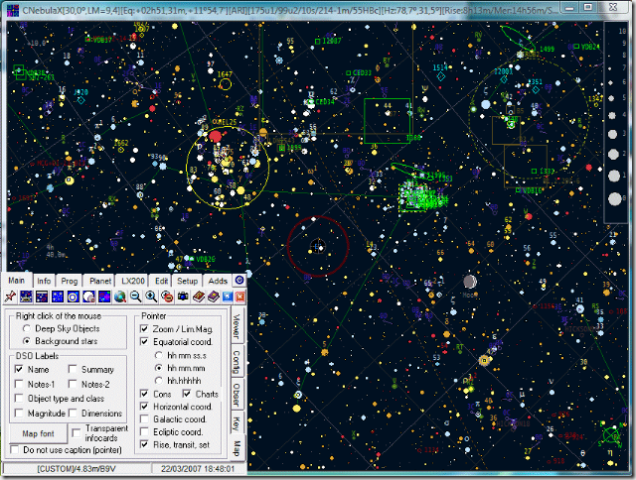Screen dimensions: 636x480
Task: Click the orange close icon in the toolbar
Action: pyautogui.click(x=240, y=297)
